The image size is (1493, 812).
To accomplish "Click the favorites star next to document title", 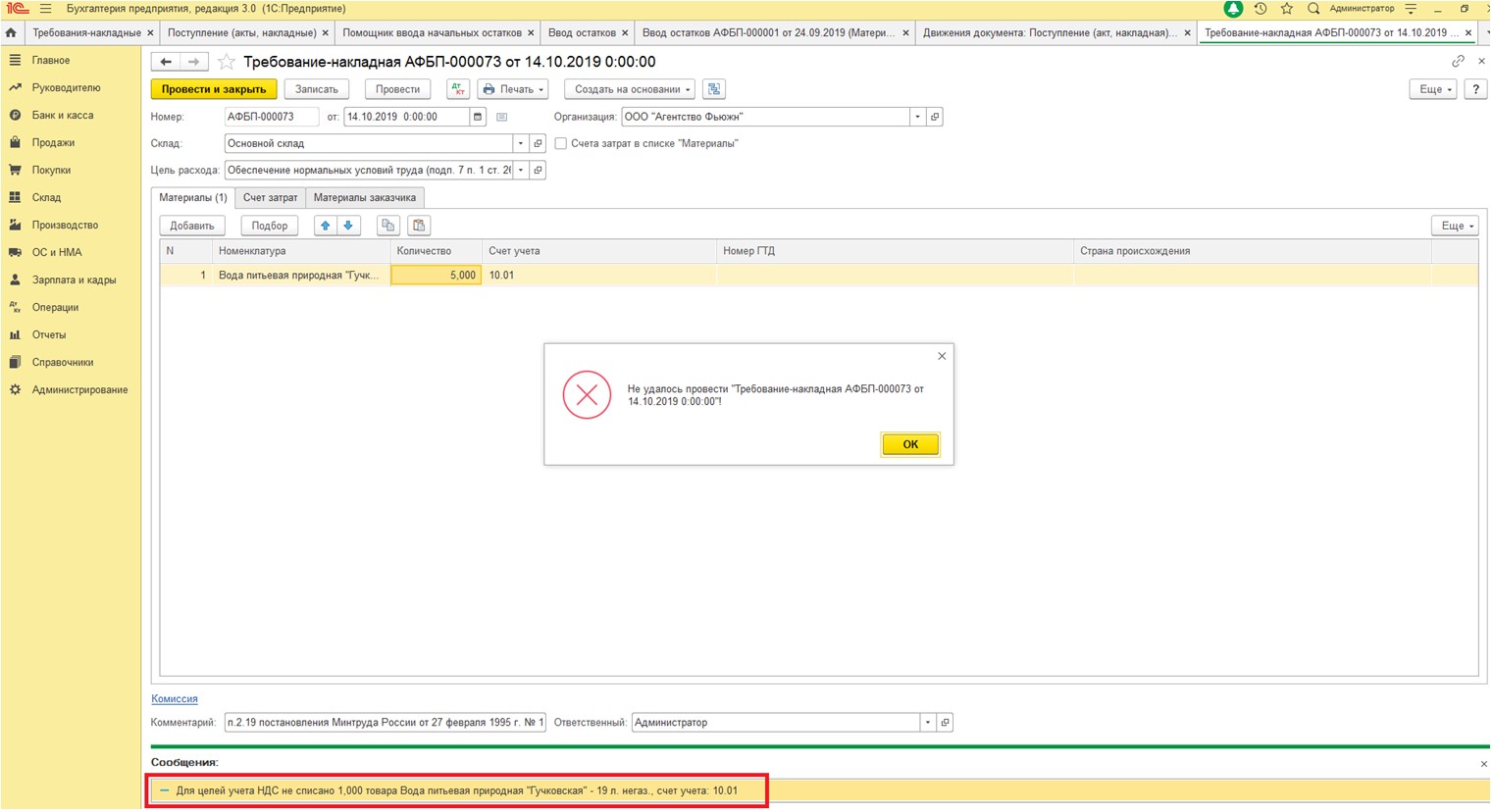I will coord(227,62).
